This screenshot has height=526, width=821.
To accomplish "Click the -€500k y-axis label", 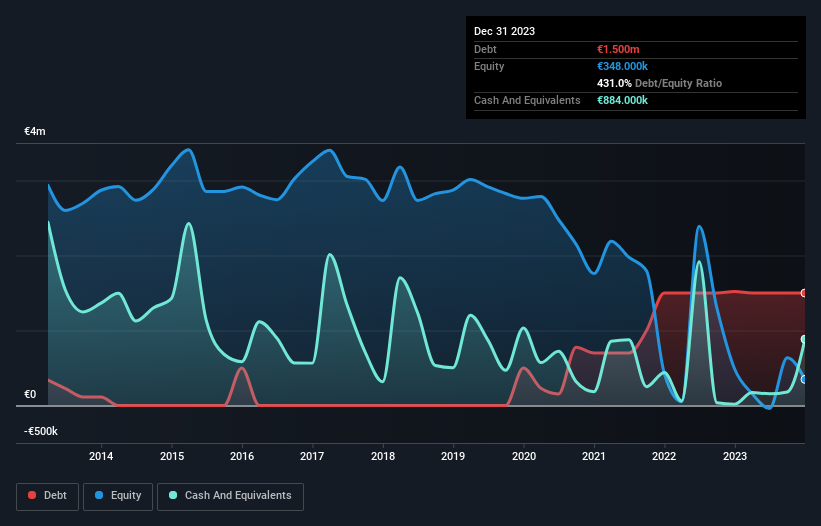I will coord(41,431).
